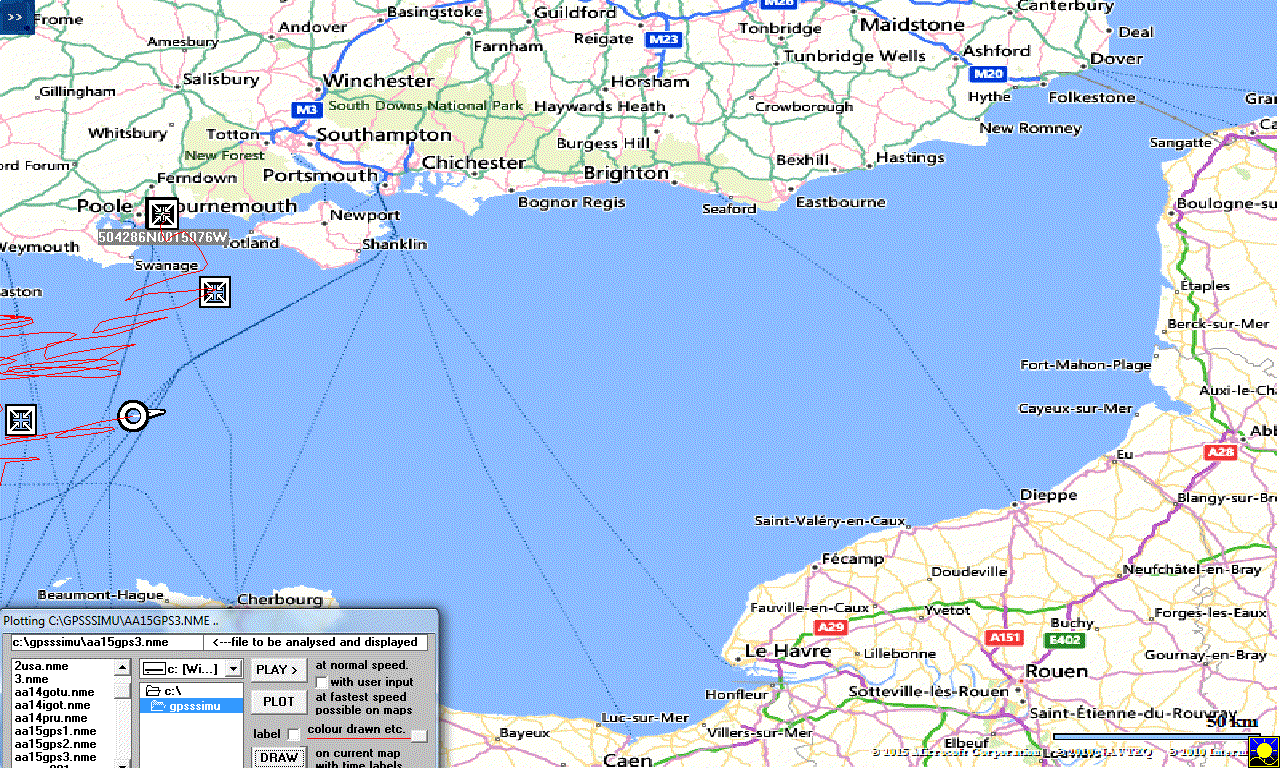Click the A29 road sign on map
Screen dimensions: 1280x768
(831, 627)
